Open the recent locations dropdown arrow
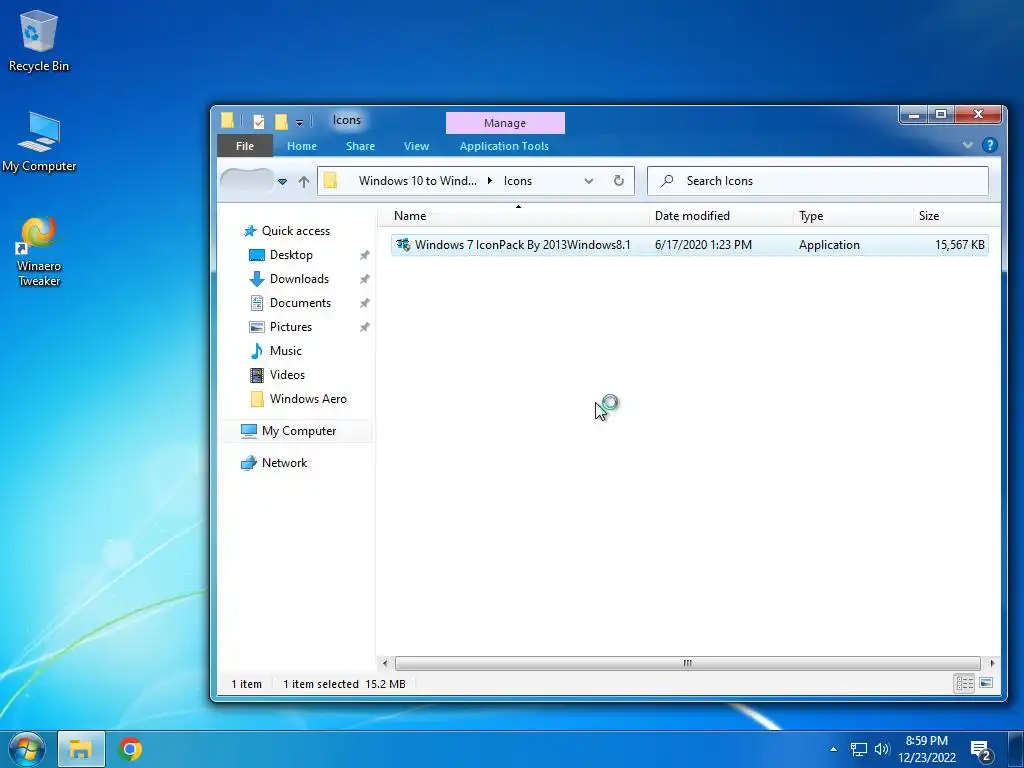Image resolution: width=1024 pixels, height=768 pixels. point(282,182)
